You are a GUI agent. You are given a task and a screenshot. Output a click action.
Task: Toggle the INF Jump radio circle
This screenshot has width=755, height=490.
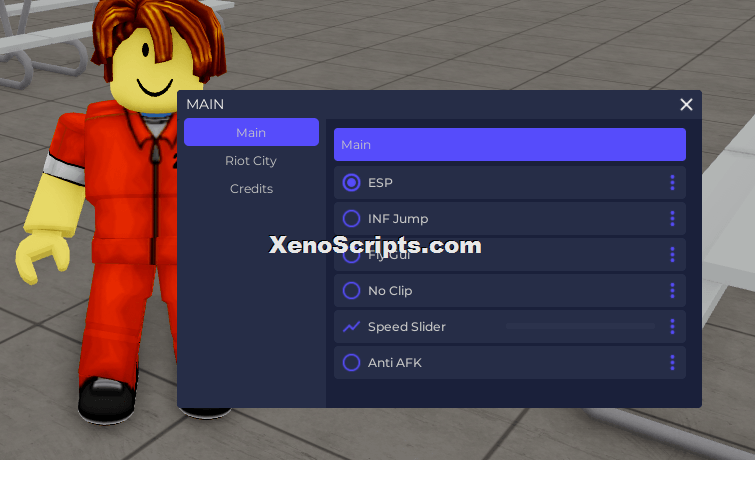(351, 219)
